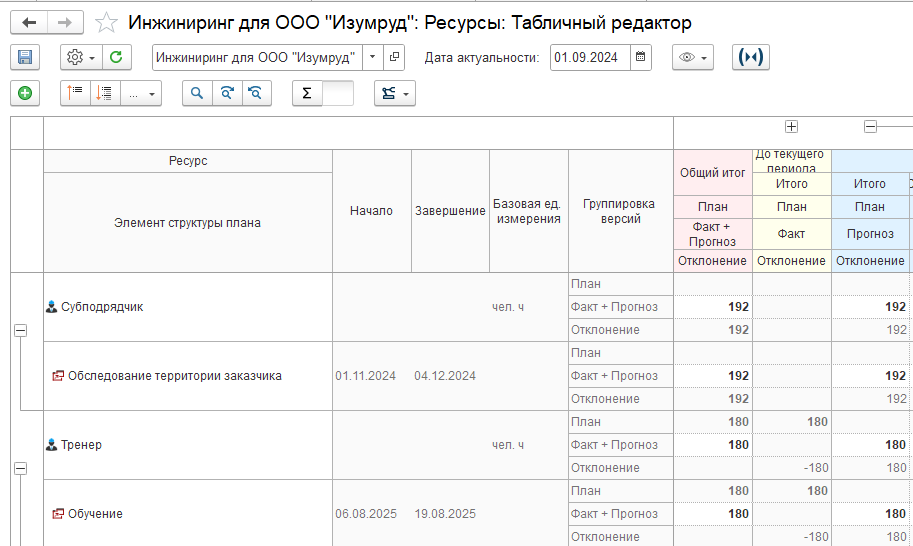Open the selected project form button
Viewport: 913px width, 546px height.
[394, 58]
